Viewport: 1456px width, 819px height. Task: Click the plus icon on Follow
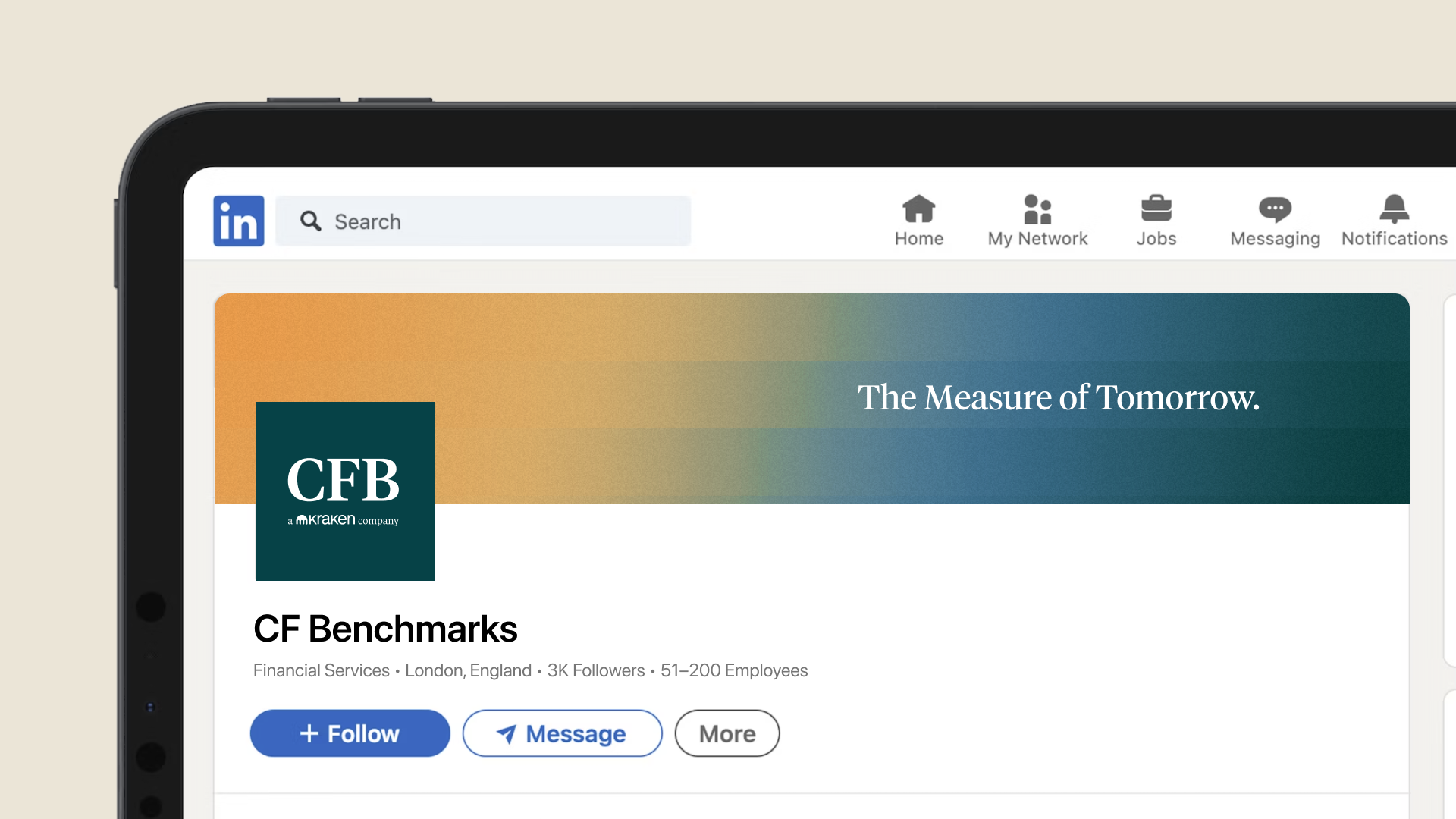(309, 733)
